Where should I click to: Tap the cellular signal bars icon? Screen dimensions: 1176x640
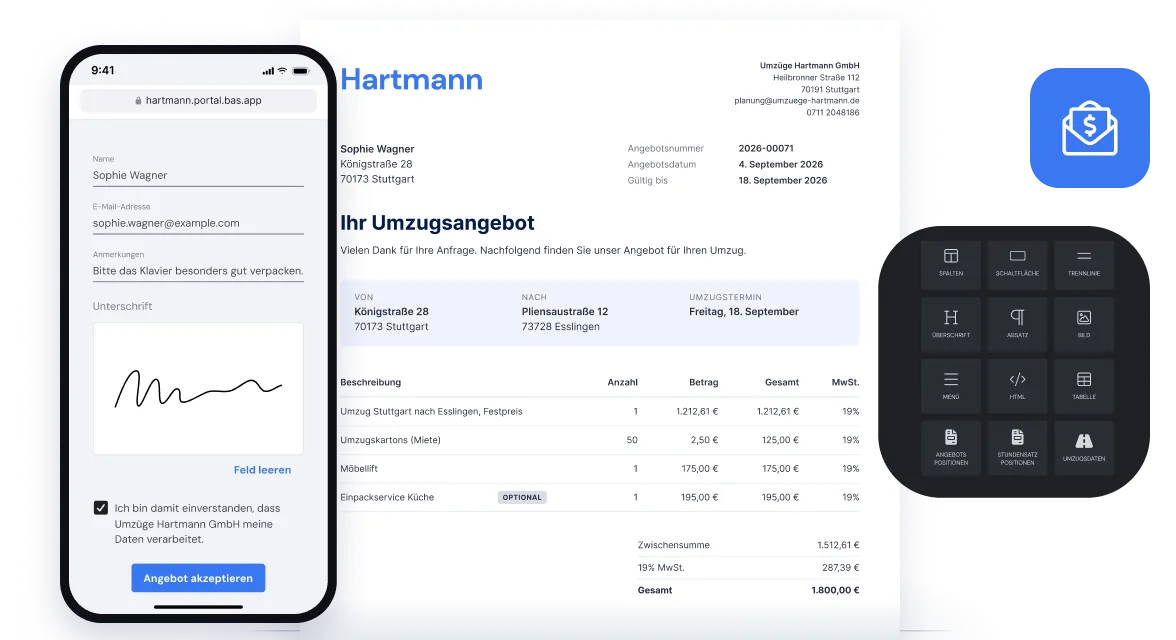click(268, 71)
